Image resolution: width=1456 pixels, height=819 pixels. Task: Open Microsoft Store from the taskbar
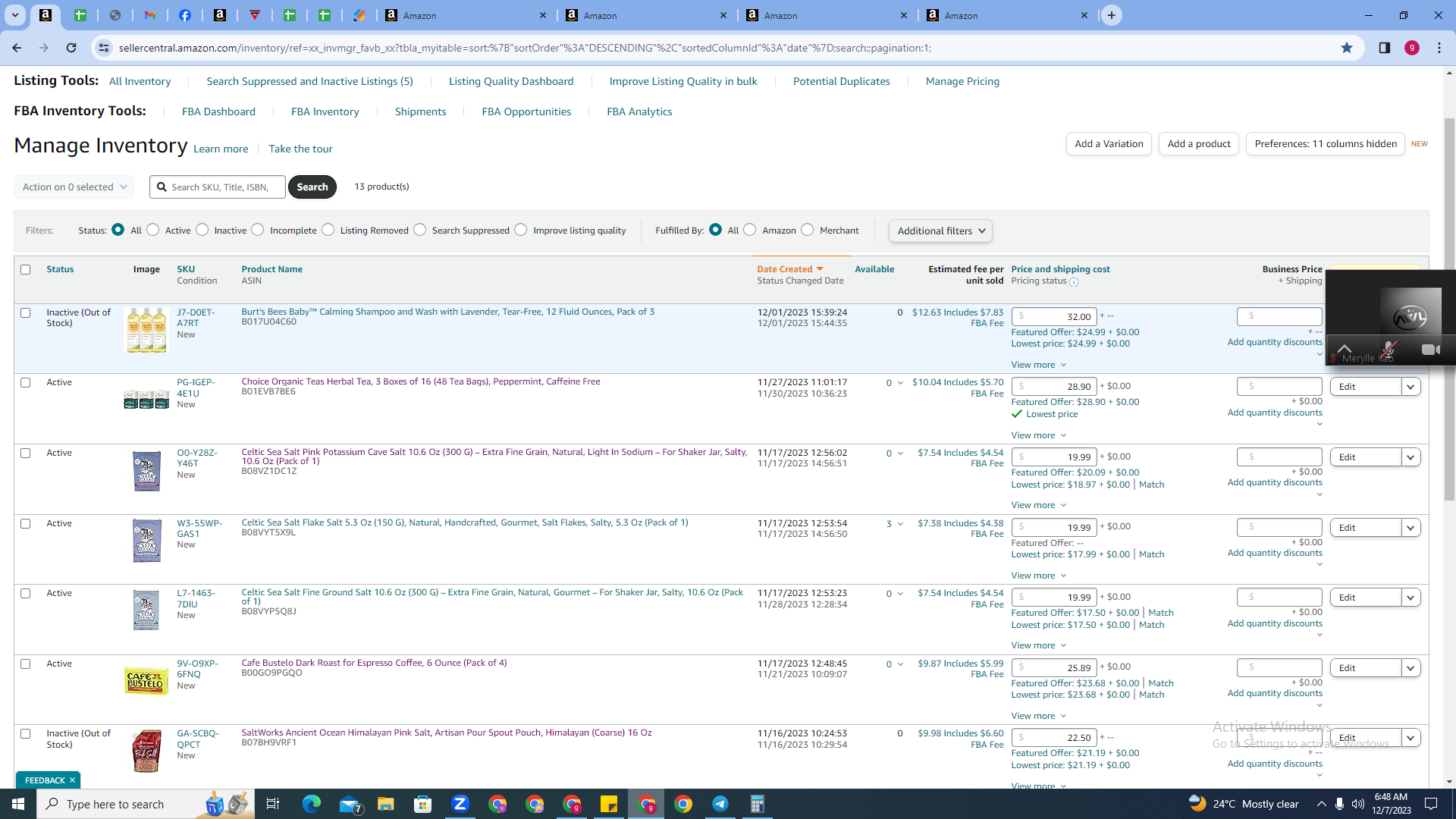pyautogui.click(x=423, y=804)
